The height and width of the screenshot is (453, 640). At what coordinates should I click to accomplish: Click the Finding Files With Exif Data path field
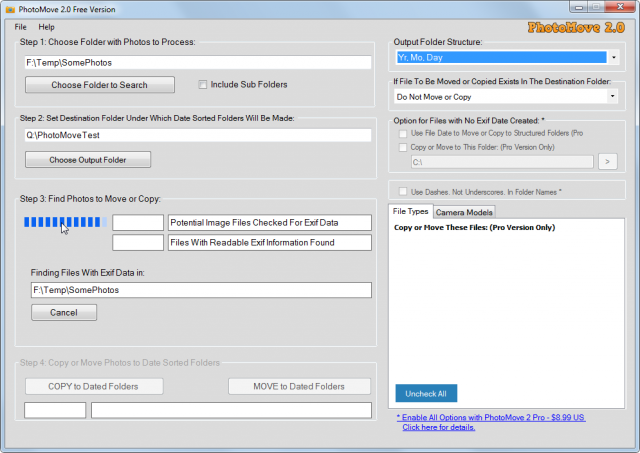click(201, 290)
